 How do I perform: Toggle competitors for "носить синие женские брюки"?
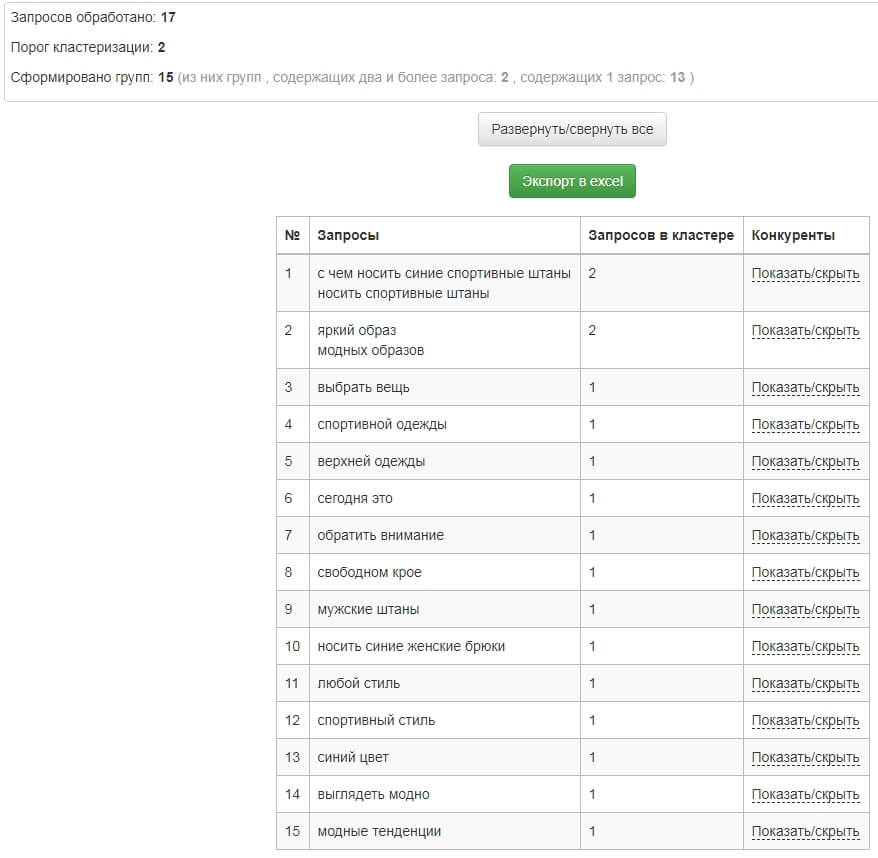pos(805,646)
